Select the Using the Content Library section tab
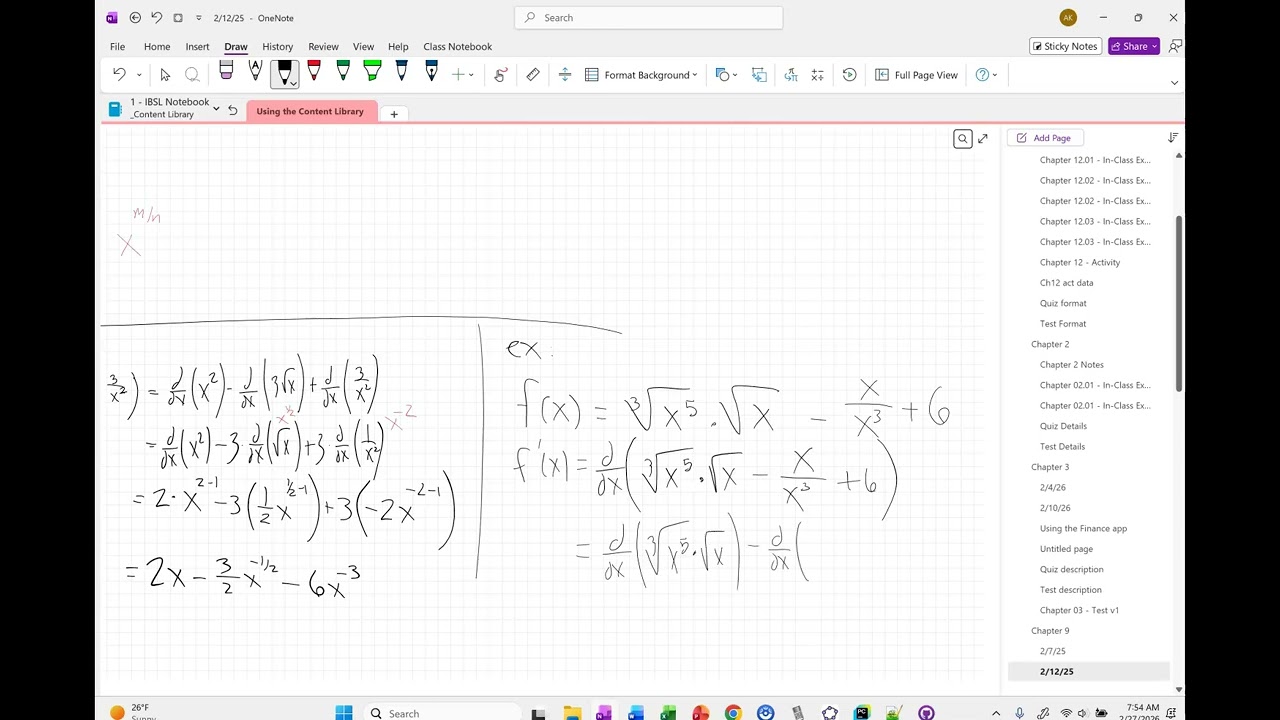Viewport: 1280px width, 720px height. 311,111
